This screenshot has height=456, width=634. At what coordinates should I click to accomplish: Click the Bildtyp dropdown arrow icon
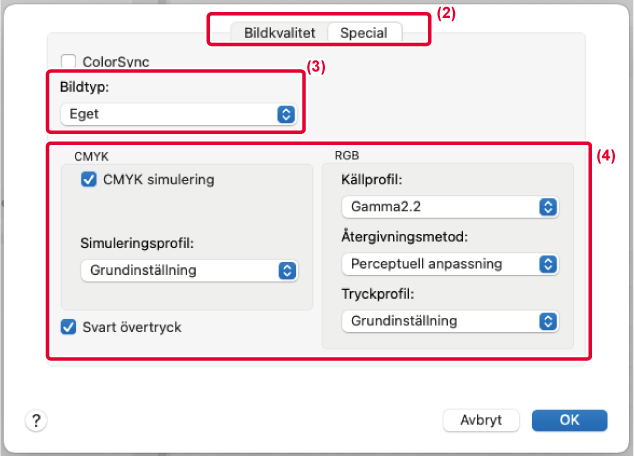pos(286,114)
